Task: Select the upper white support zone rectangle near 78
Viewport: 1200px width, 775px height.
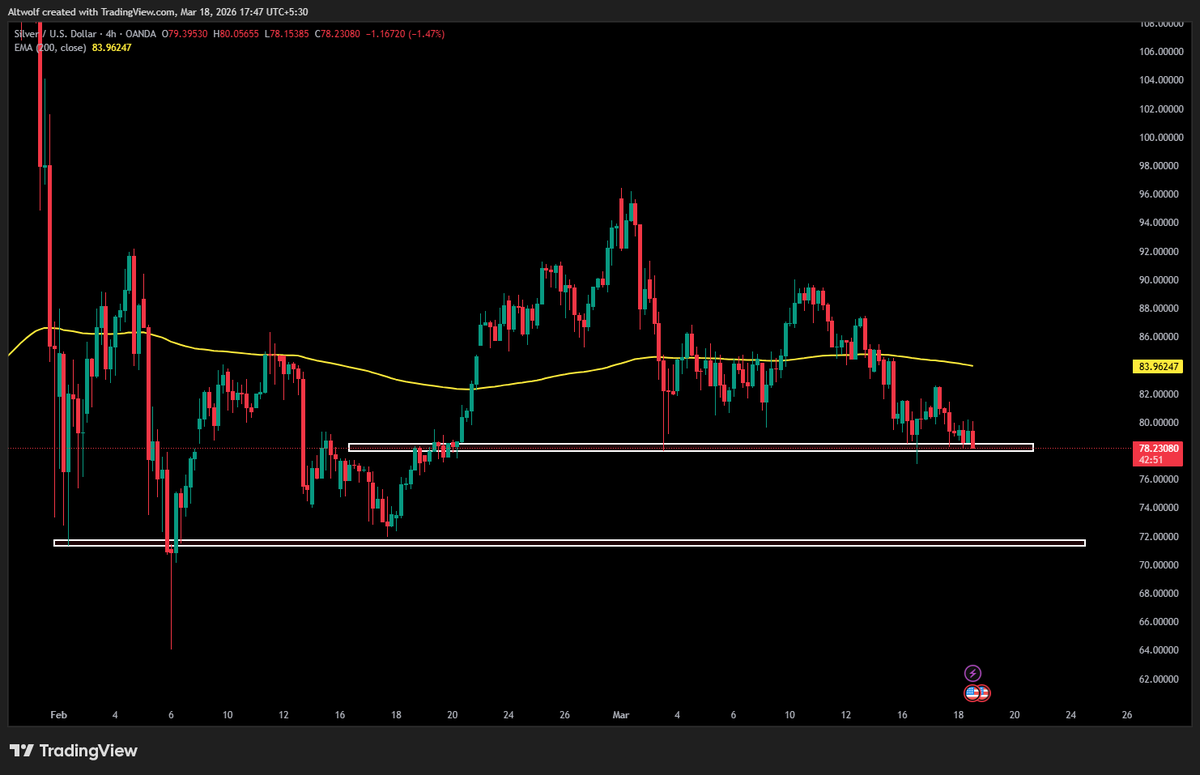Action: click(690, 447)
